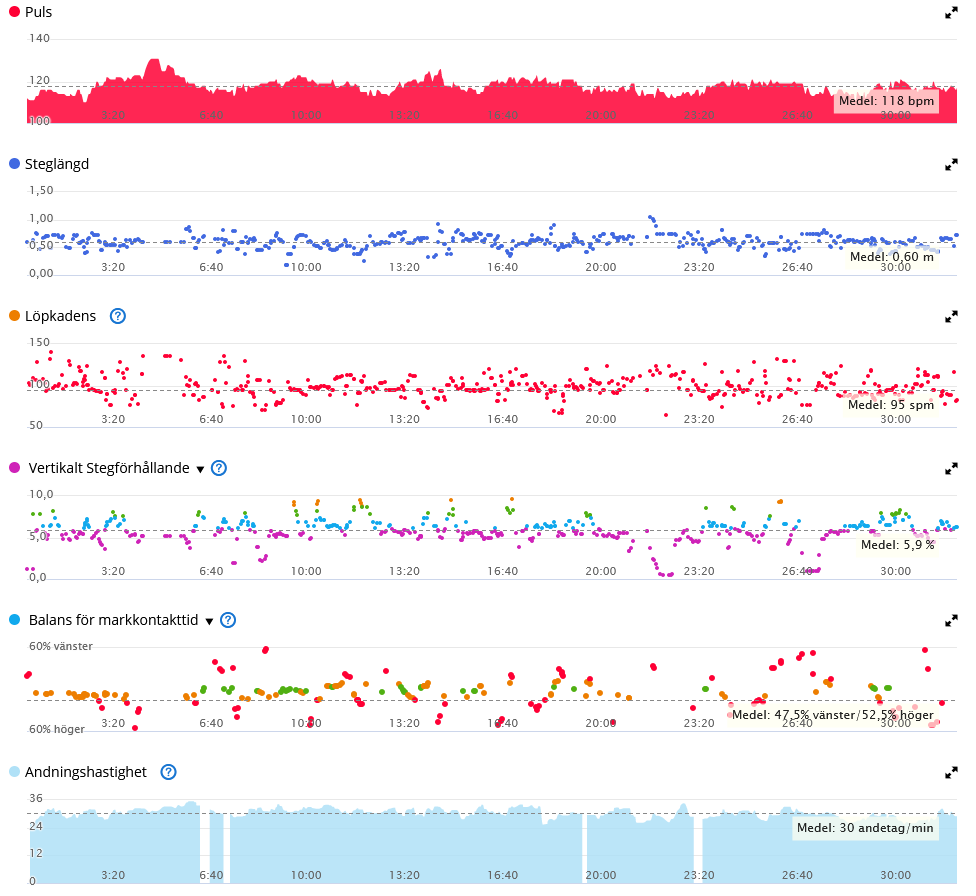Click the 150 axis value on Löpkadens chart
The image size is (976, 896).
tap(39, 342)
